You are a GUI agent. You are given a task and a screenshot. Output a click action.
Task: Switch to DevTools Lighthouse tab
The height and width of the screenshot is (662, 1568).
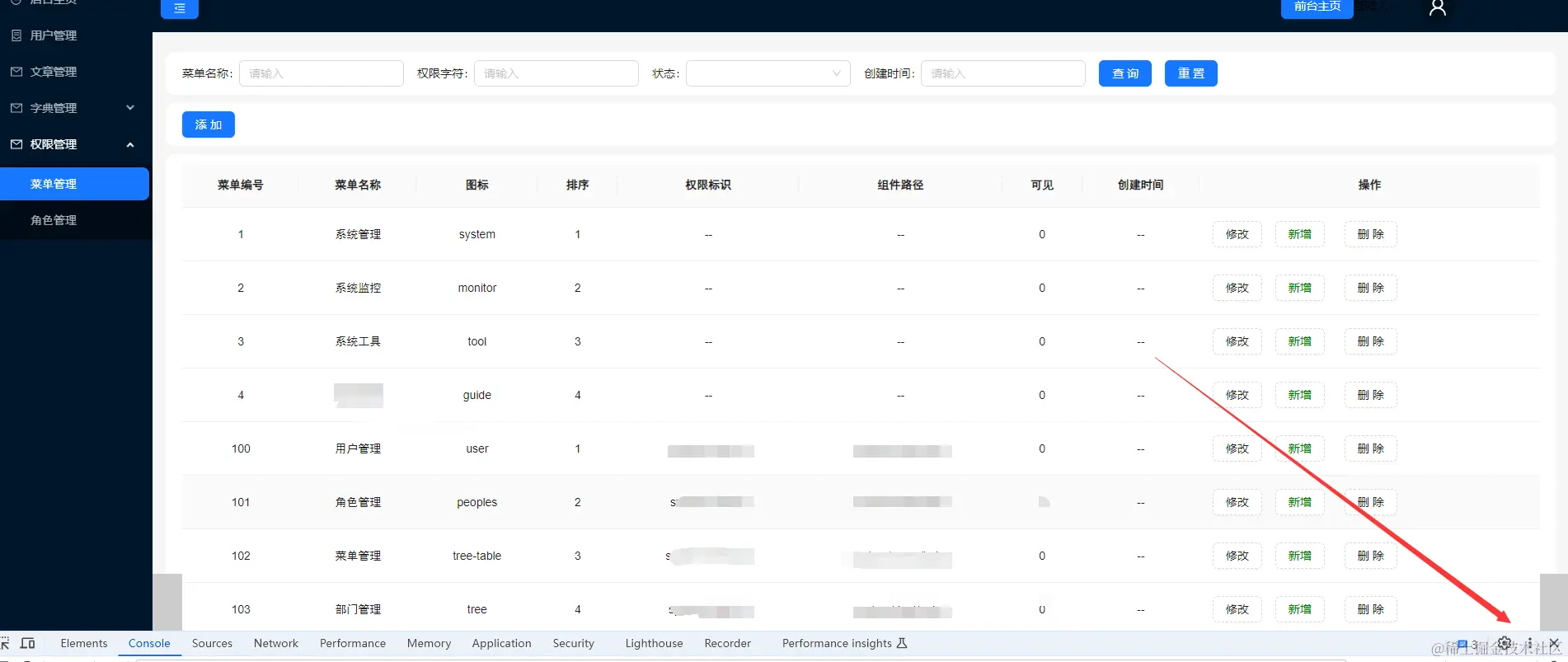[x=654, y=643]
